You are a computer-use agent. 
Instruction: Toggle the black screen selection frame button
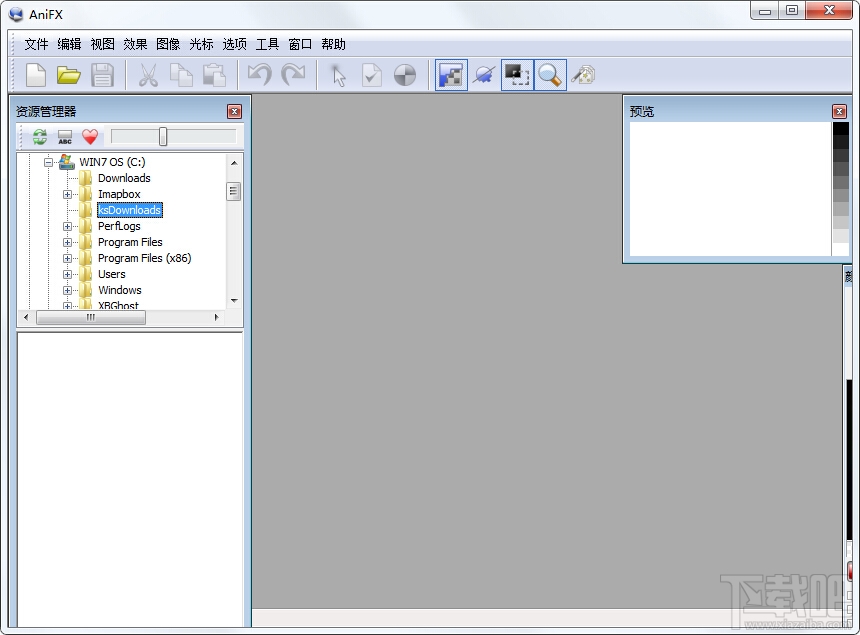[517, 75]
